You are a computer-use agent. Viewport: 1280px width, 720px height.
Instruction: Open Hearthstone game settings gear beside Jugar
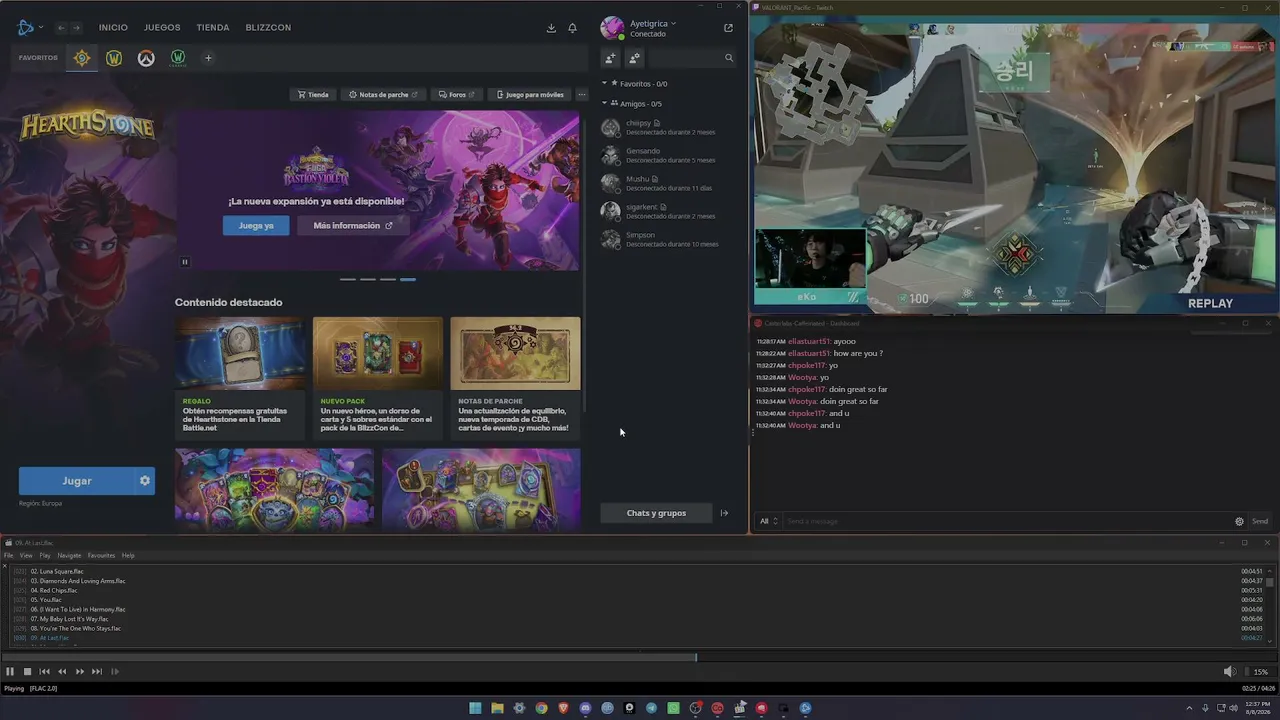145,481
